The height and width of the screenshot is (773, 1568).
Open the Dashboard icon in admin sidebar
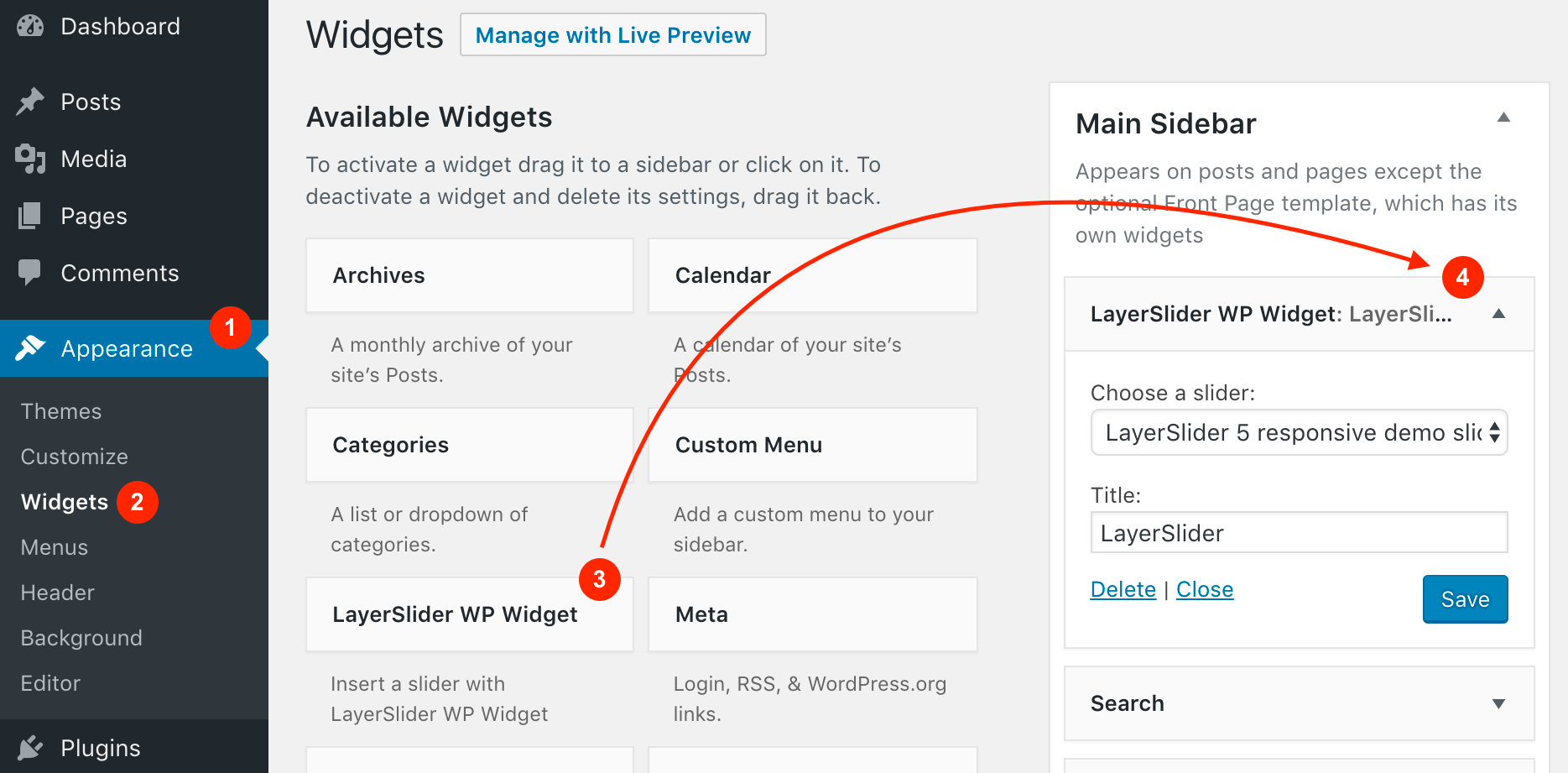[x=29, y=25]
